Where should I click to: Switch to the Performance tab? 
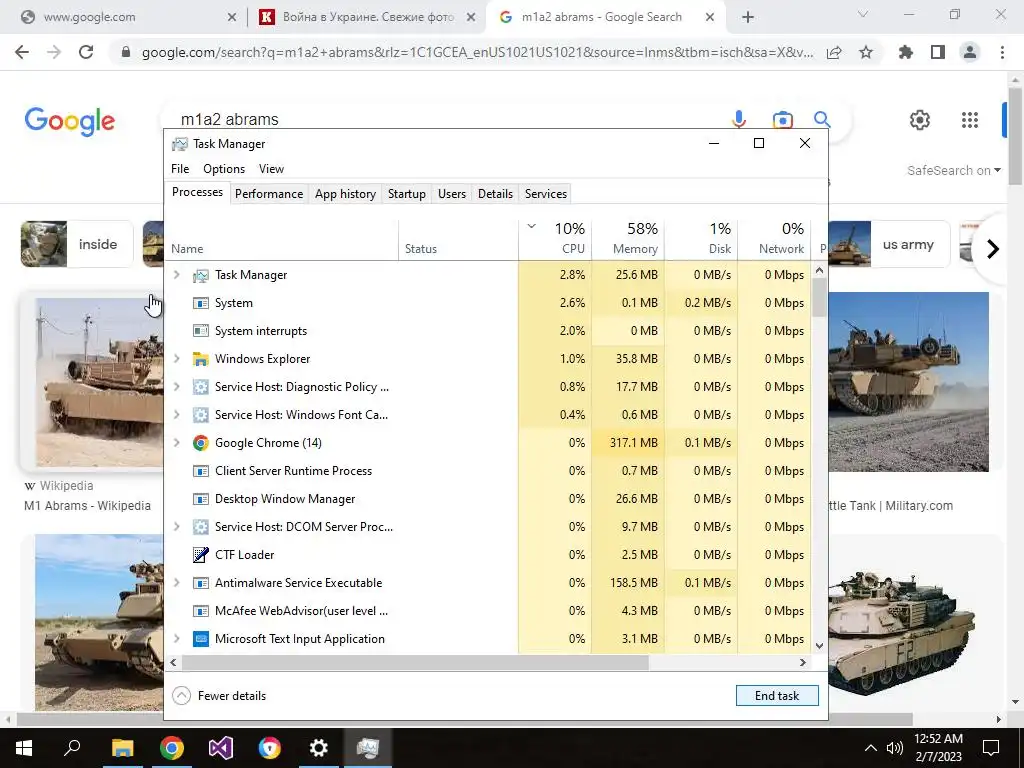click(269, 194)
